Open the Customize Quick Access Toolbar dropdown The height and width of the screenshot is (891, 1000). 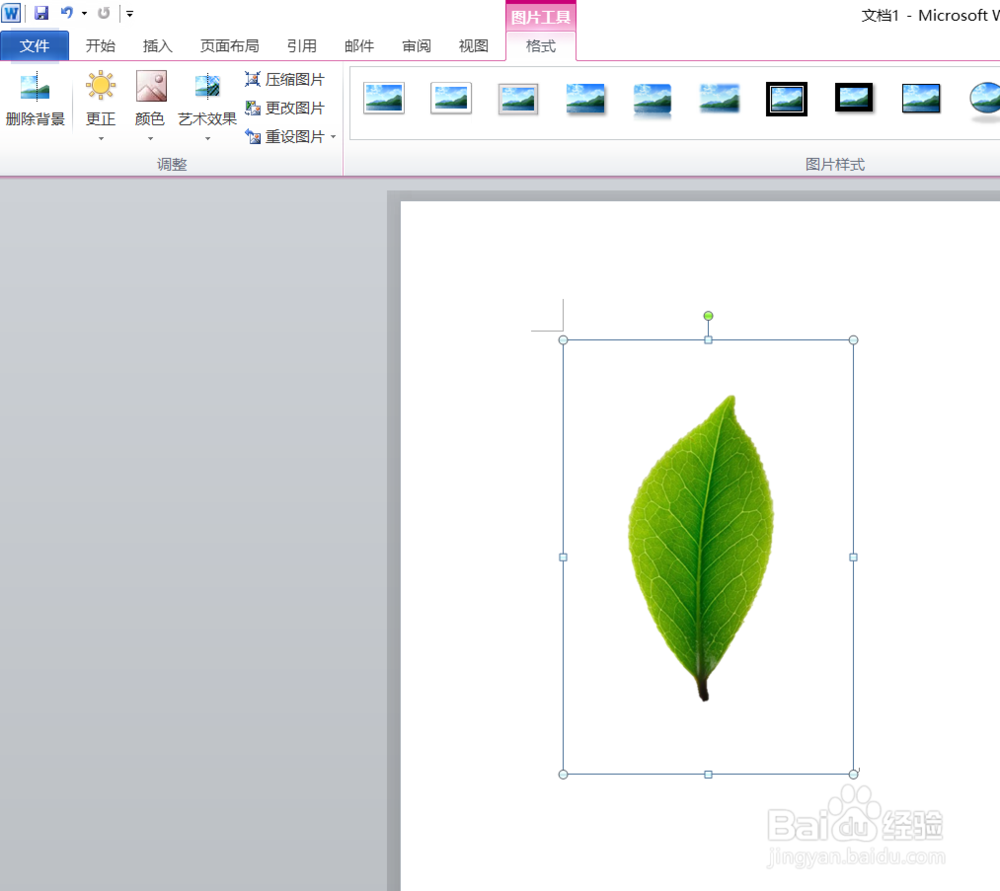tap(129, 13)
